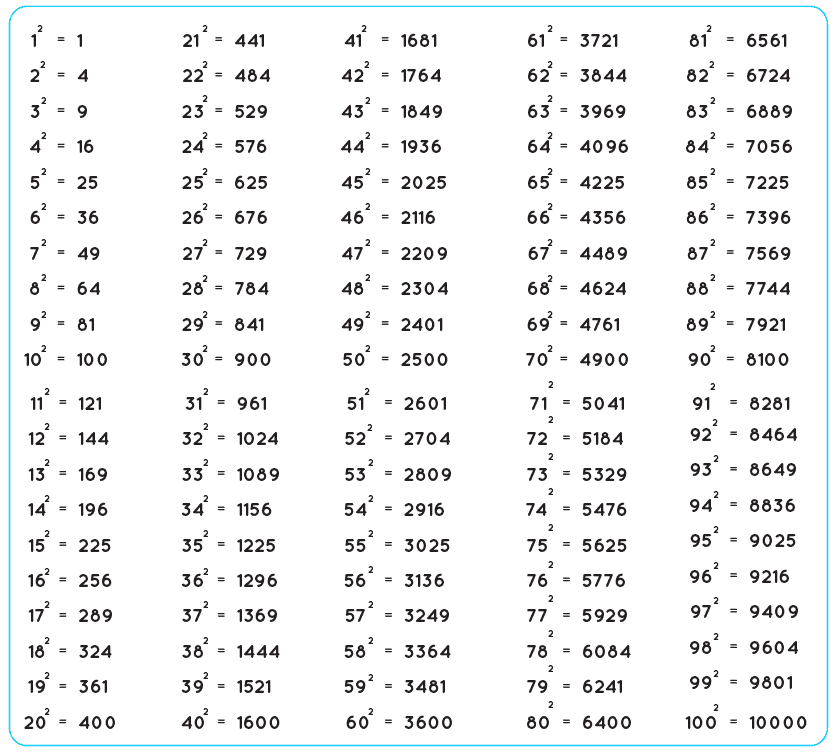Click the result 441 for 21 squared
The image size is (834, 756).
(x=250, y=40)
